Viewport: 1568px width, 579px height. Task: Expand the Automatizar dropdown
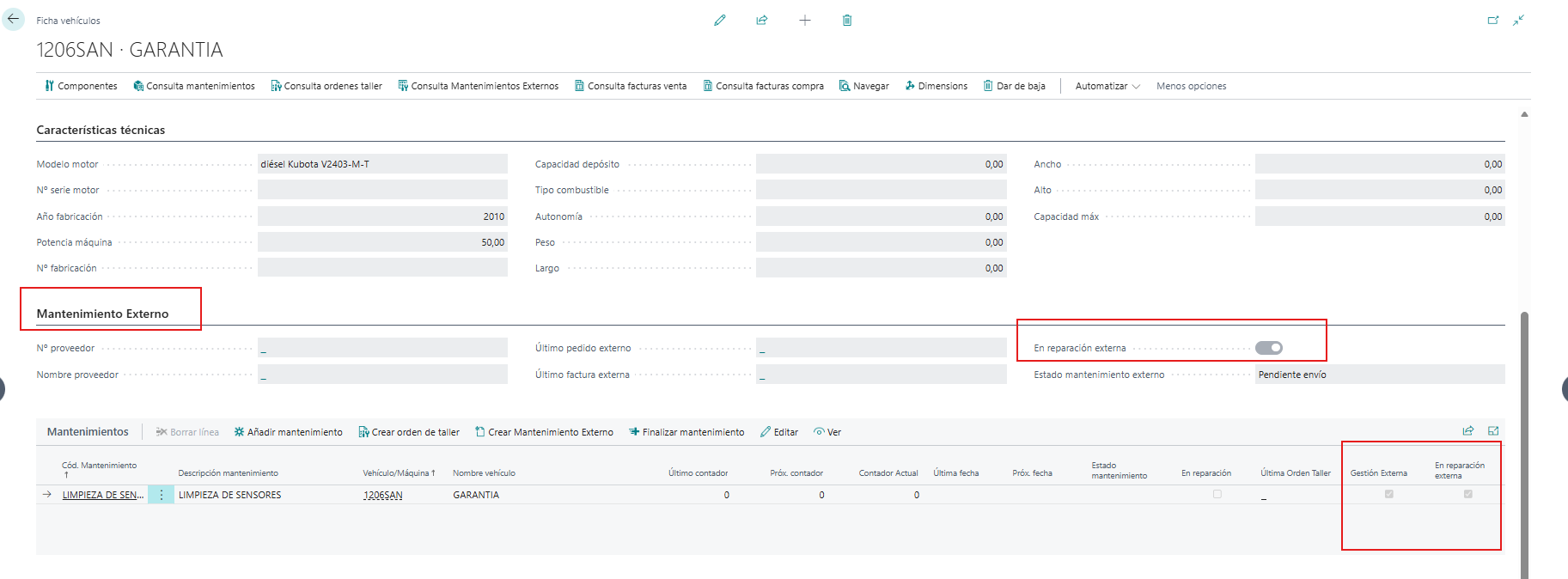(1107, 86)
